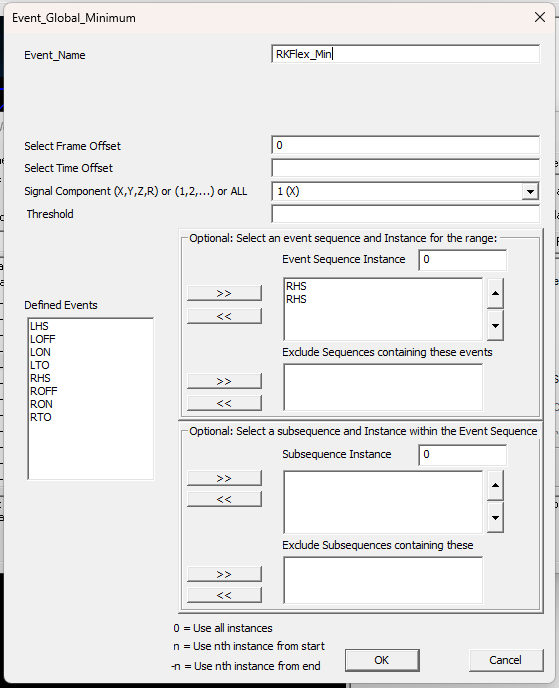Select LTO in Defined Events list

tap(39, 365)
